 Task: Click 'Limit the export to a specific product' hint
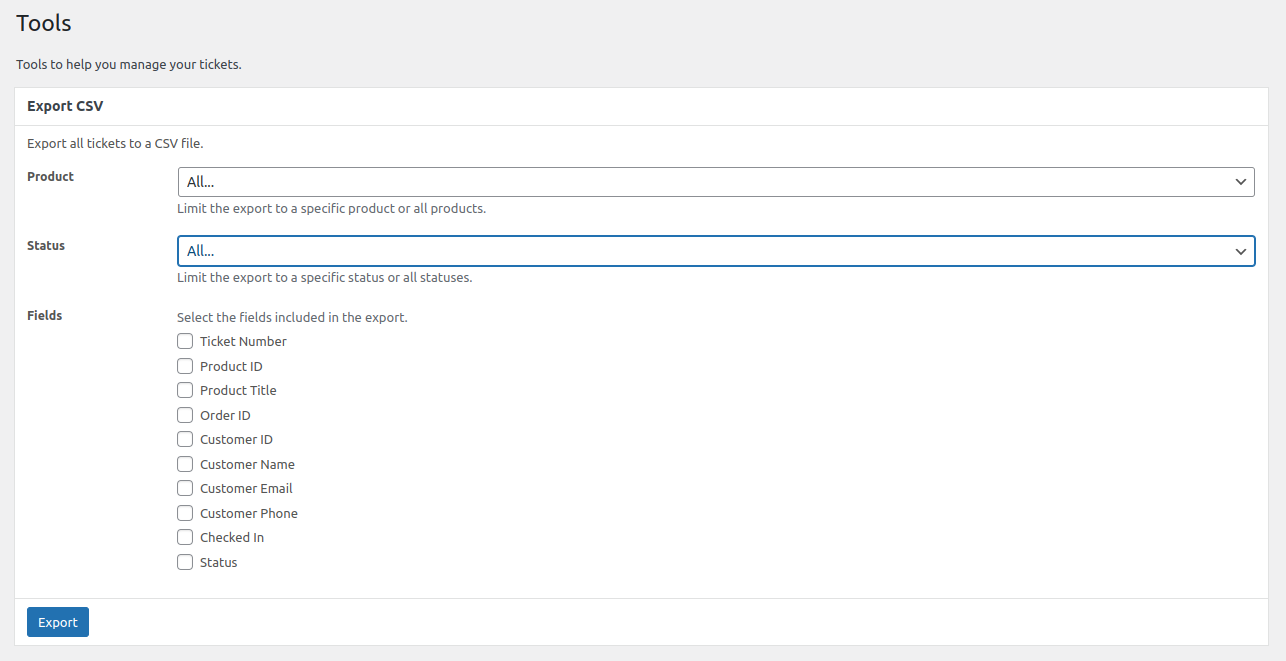(x=331, y=209)
